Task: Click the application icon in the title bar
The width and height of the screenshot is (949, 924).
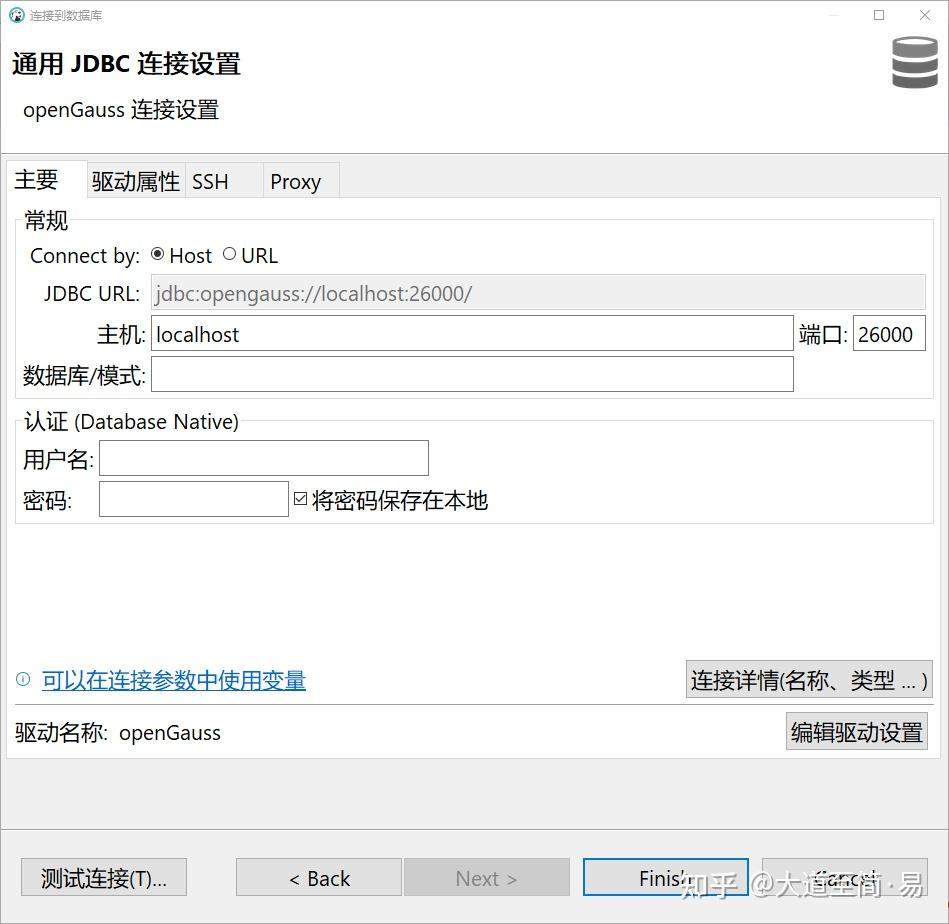Action: click(16, 15)
